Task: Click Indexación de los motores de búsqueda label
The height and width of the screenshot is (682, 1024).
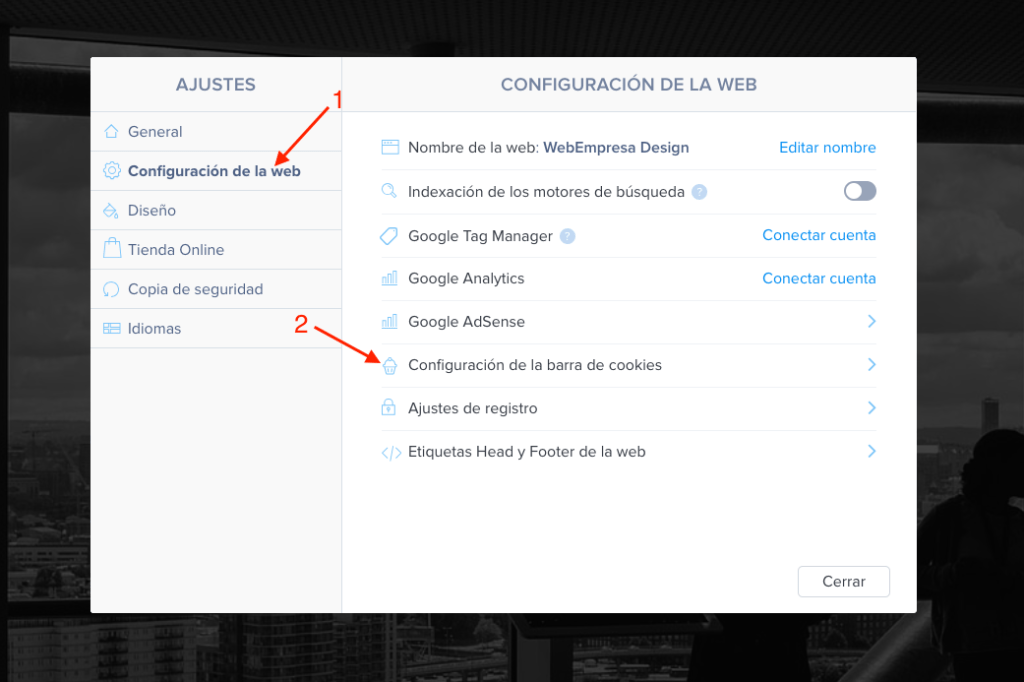Action: pyautogui.click(x=546, y=192)
